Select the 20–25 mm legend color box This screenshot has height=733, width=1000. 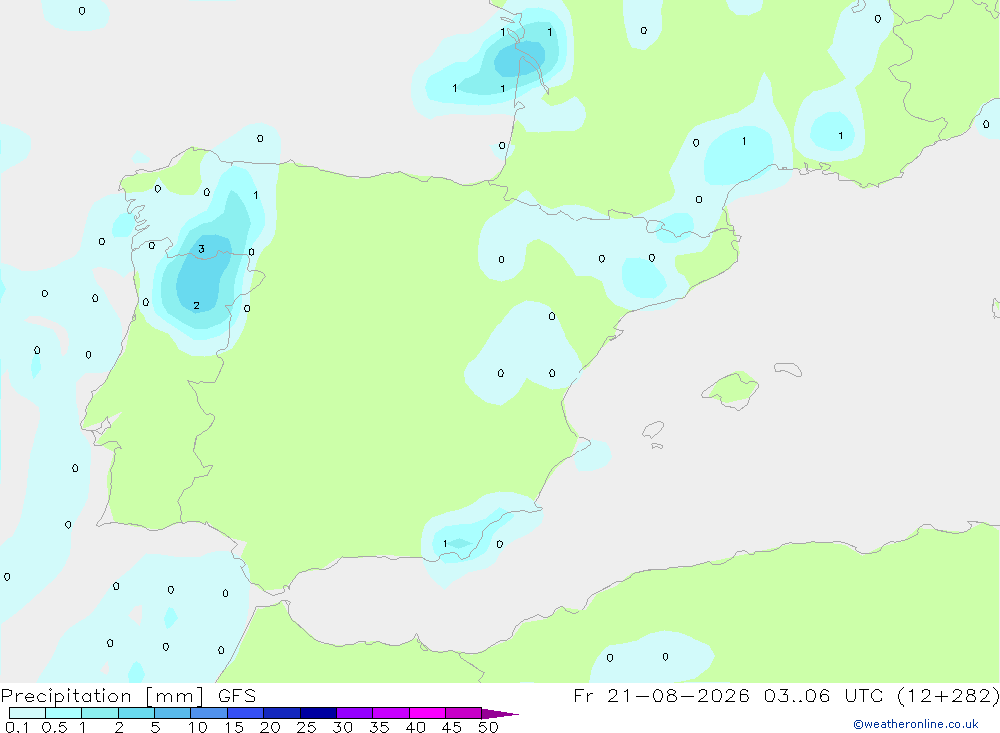282,713
